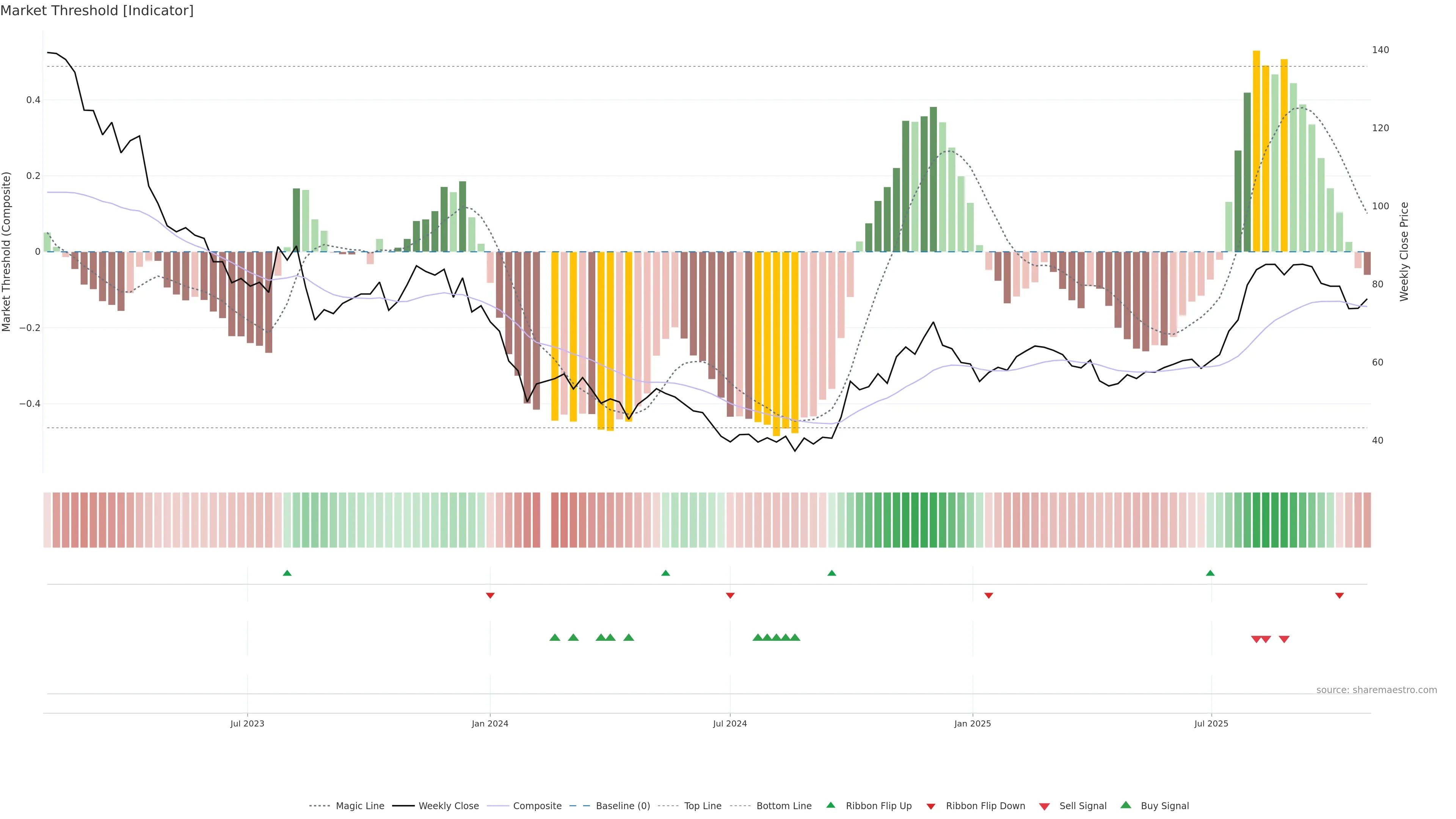This screenshot has width=1456, height=819.
Task: Click the leftmost green Buy Signal marker
Action: pos(554,637)
